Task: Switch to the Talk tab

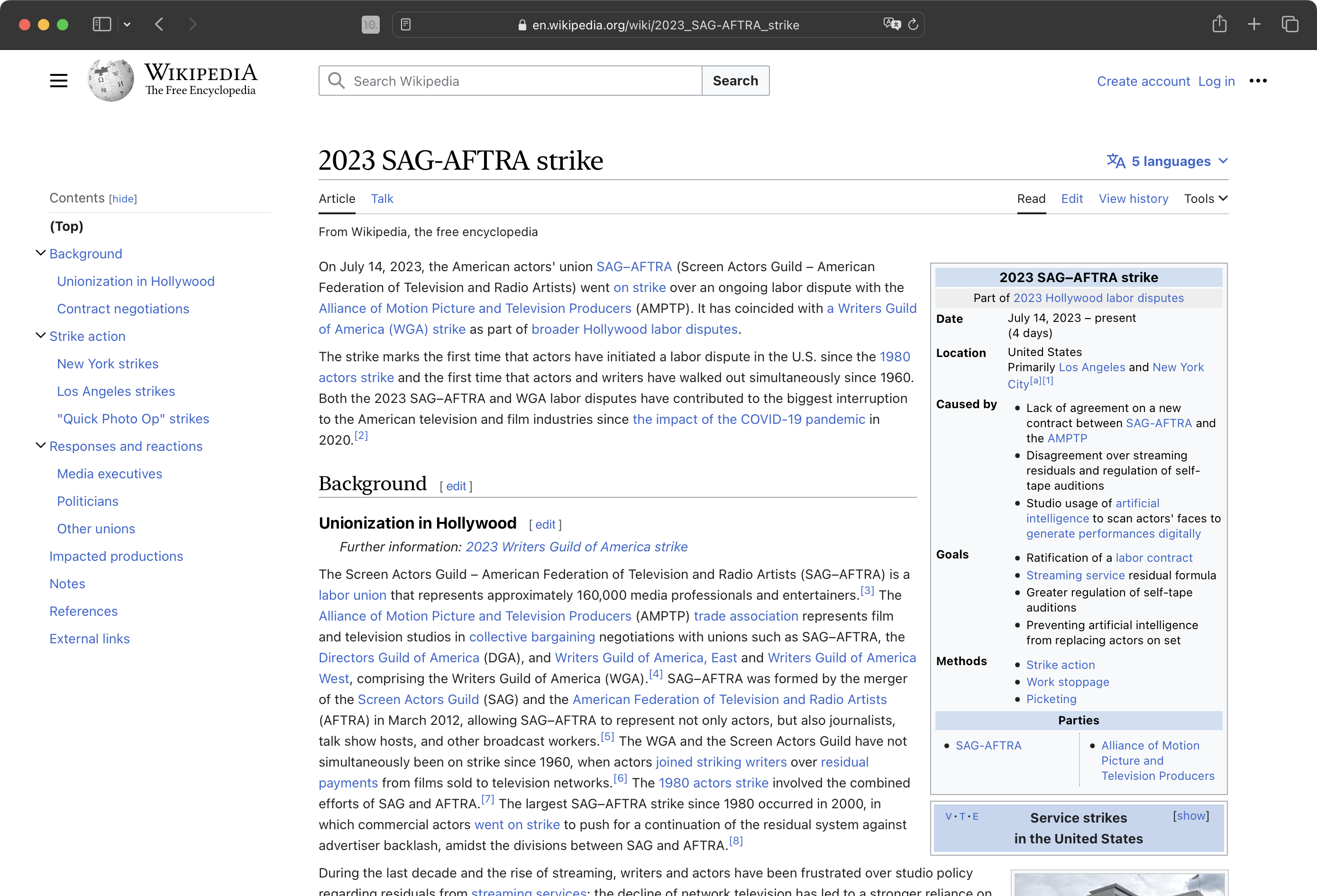Action: click(x=382, y=198)
